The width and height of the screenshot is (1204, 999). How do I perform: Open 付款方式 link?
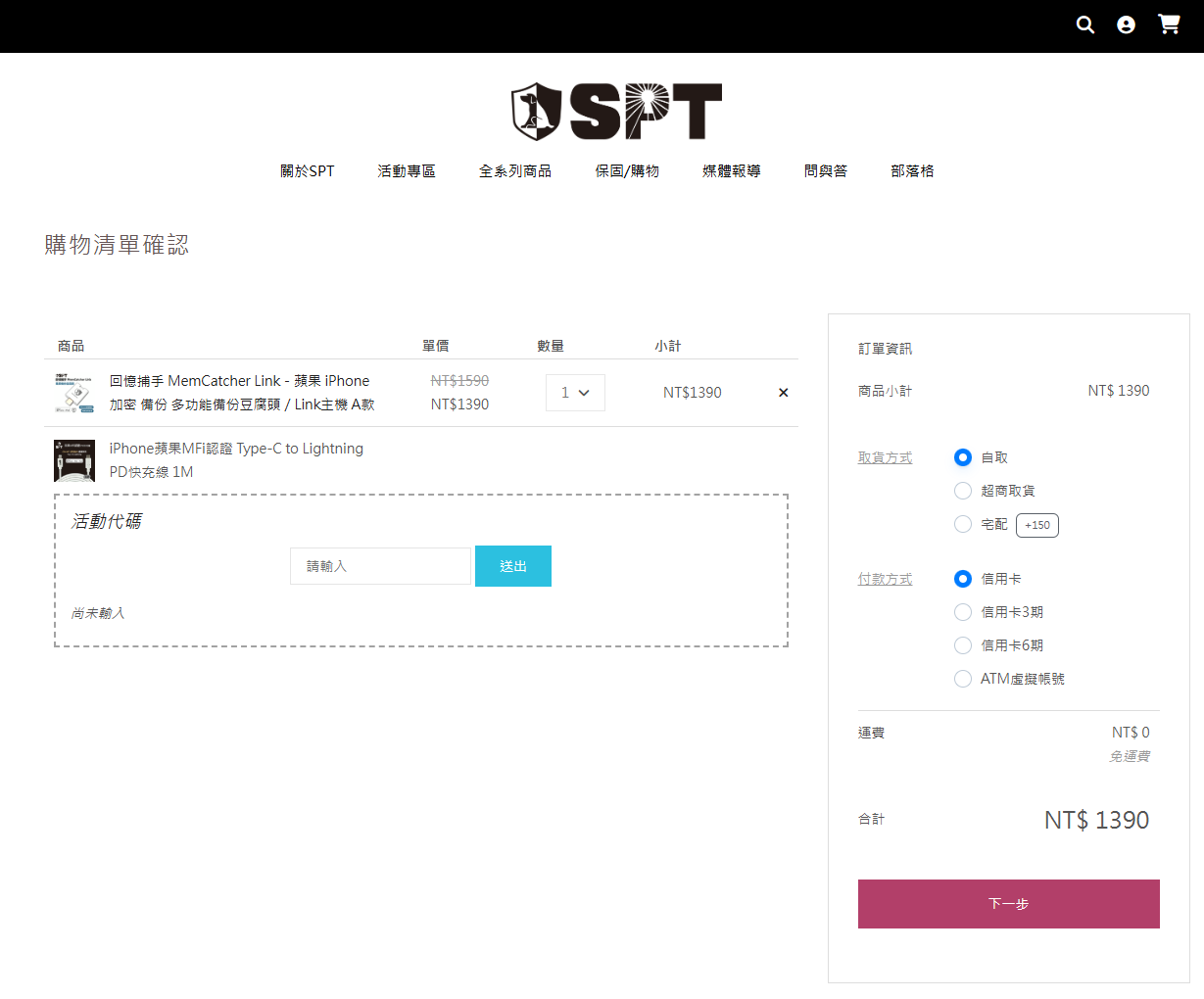point(885,579)
